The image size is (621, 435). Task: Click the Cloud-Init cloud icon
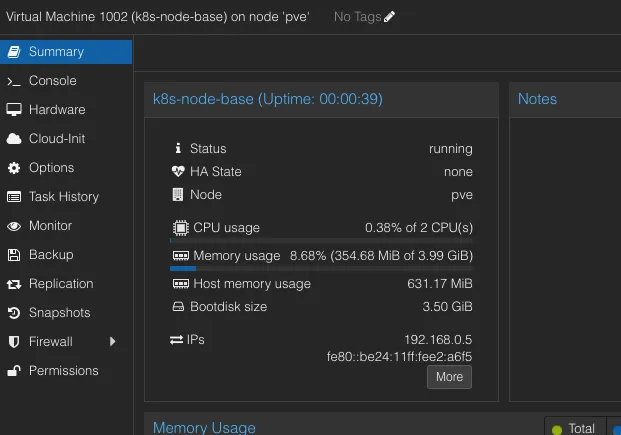coord(14,139)
